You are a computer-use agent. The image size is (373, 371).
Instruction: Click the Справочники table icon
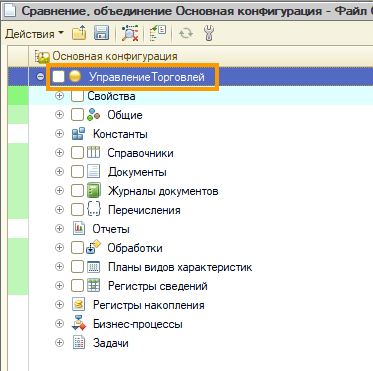93,153
